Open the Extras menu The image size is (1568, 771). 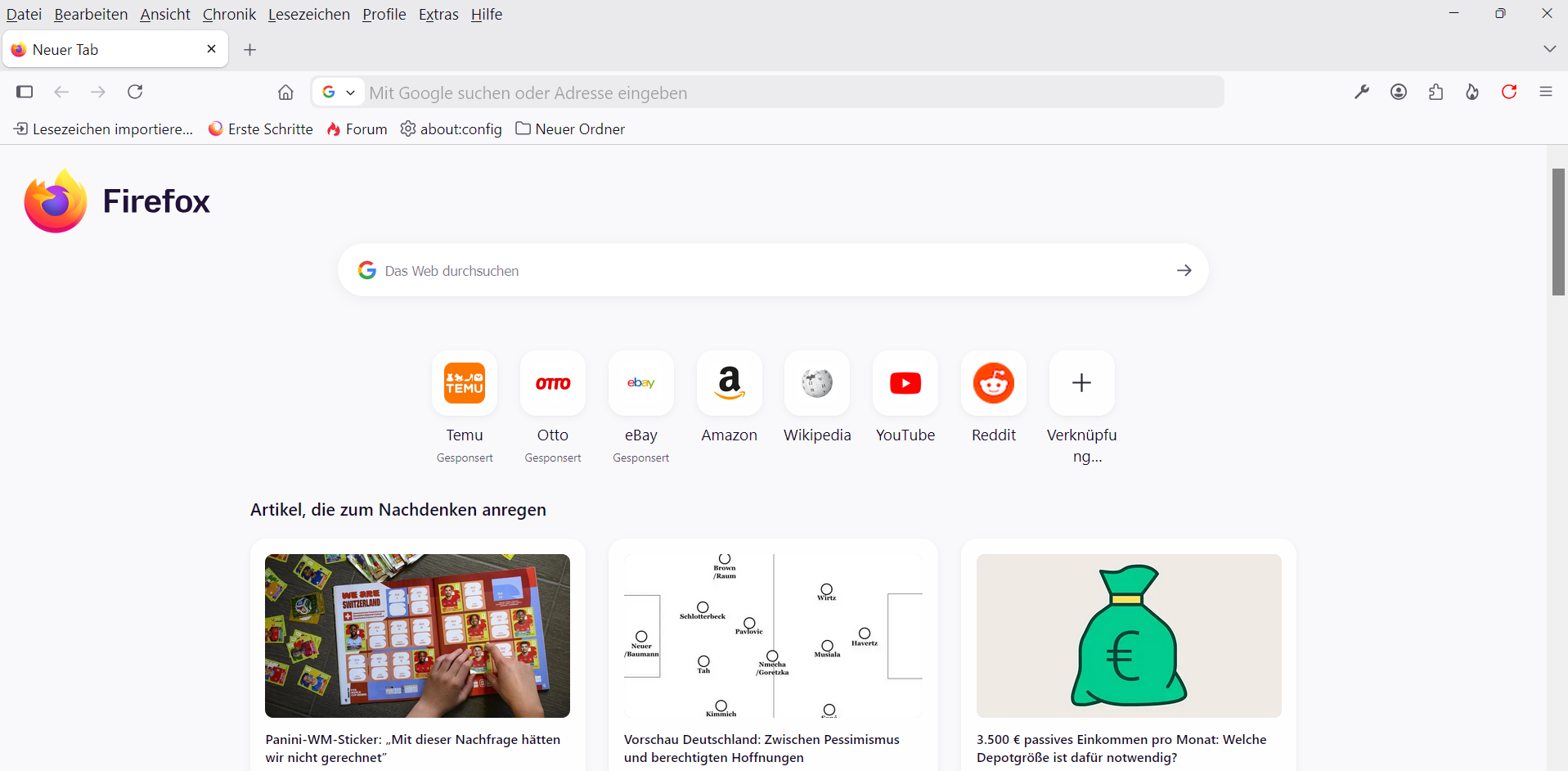coord(438,14)
